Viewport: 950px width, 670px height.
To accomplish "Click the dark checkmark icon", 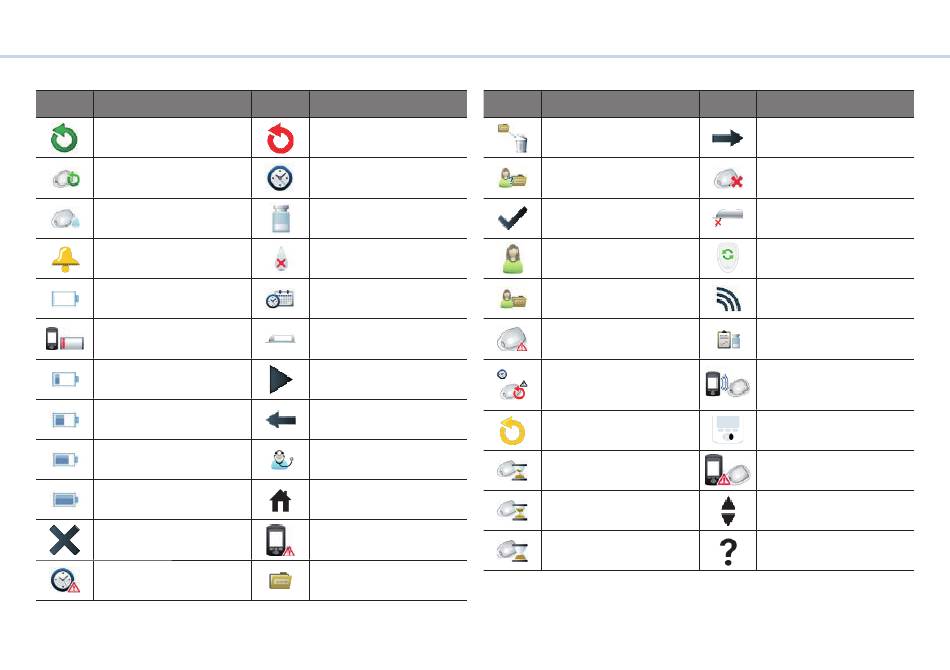I will tap(513, 218).
